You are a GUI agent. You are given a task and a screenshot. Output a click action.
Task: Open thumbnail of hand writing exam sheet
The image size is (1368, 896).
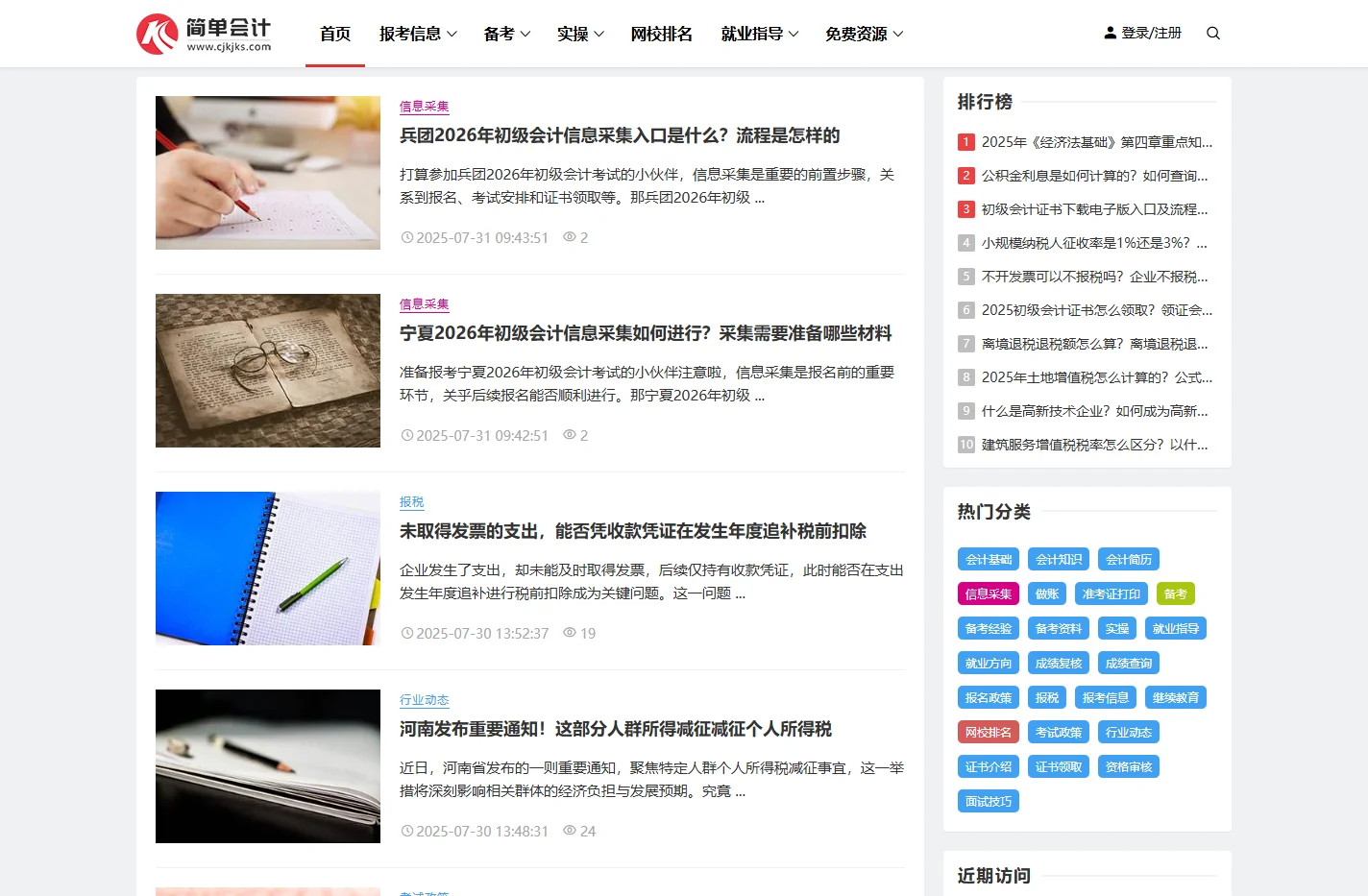point(268,173)
